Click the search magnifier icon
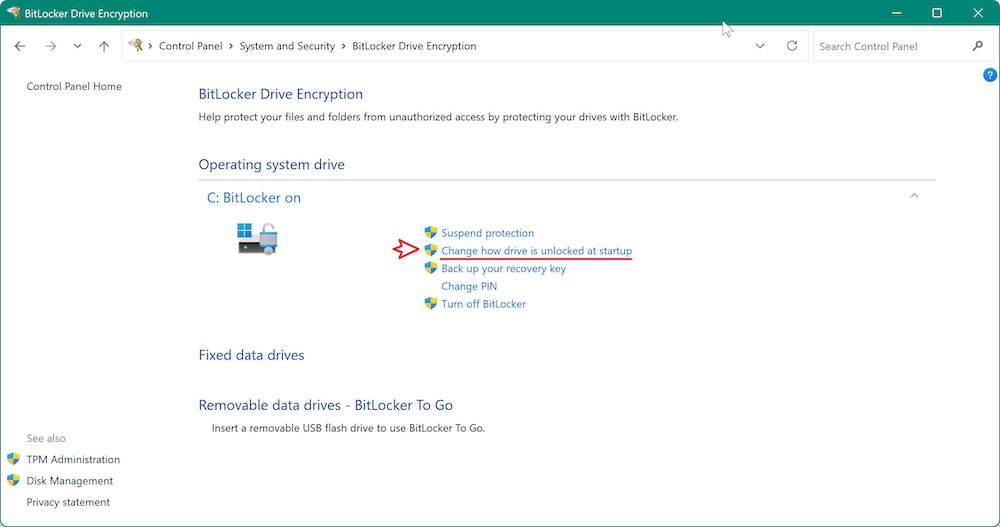This screenshot has width=1000, height=527. 978,46
